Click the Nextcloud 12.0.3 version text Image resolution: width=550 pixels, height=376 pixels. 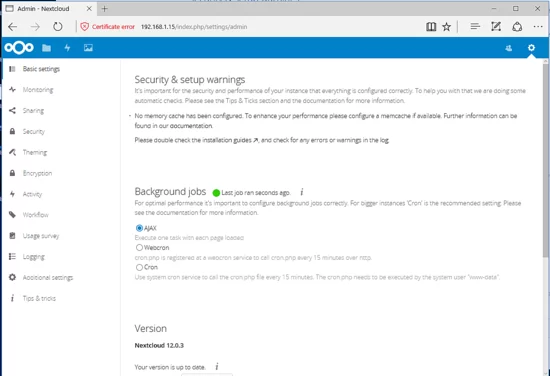pyautogui.click(x=159, y=345)
